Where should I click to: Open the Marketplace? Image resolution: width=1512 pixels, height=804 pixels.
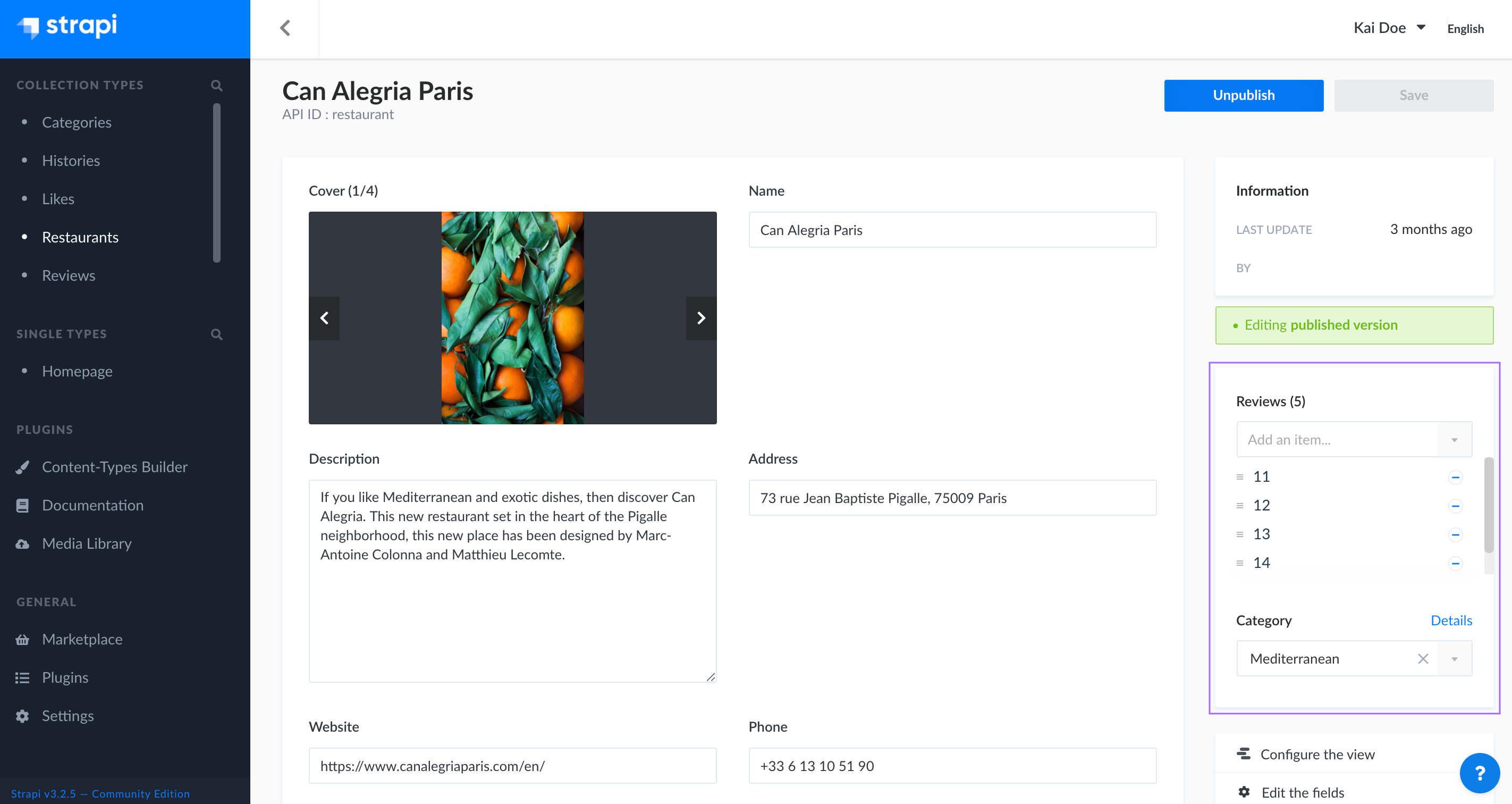pos(82,639)
